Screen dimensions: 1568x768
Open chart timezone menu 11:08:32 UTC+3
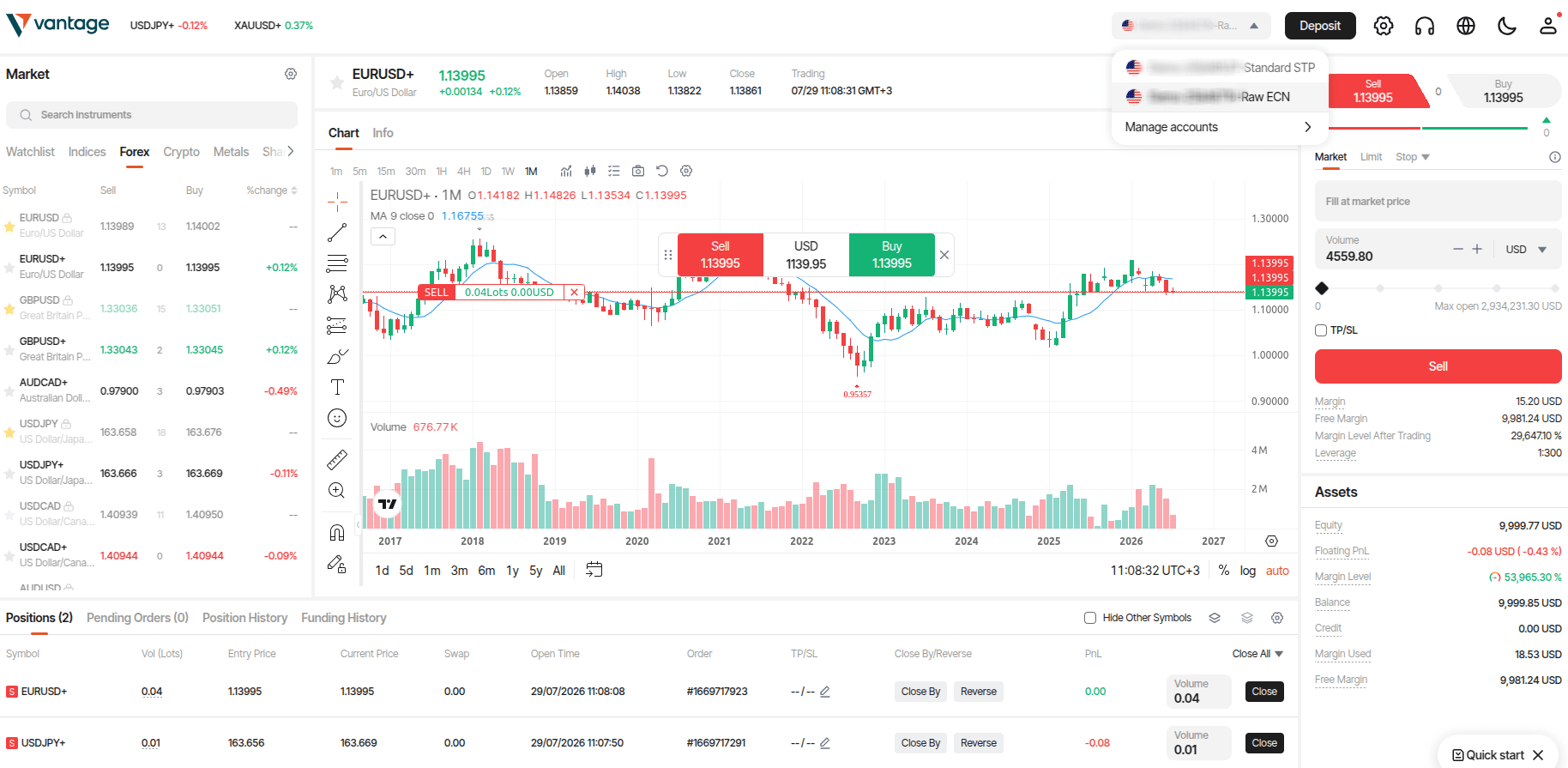click(1155, 571)
